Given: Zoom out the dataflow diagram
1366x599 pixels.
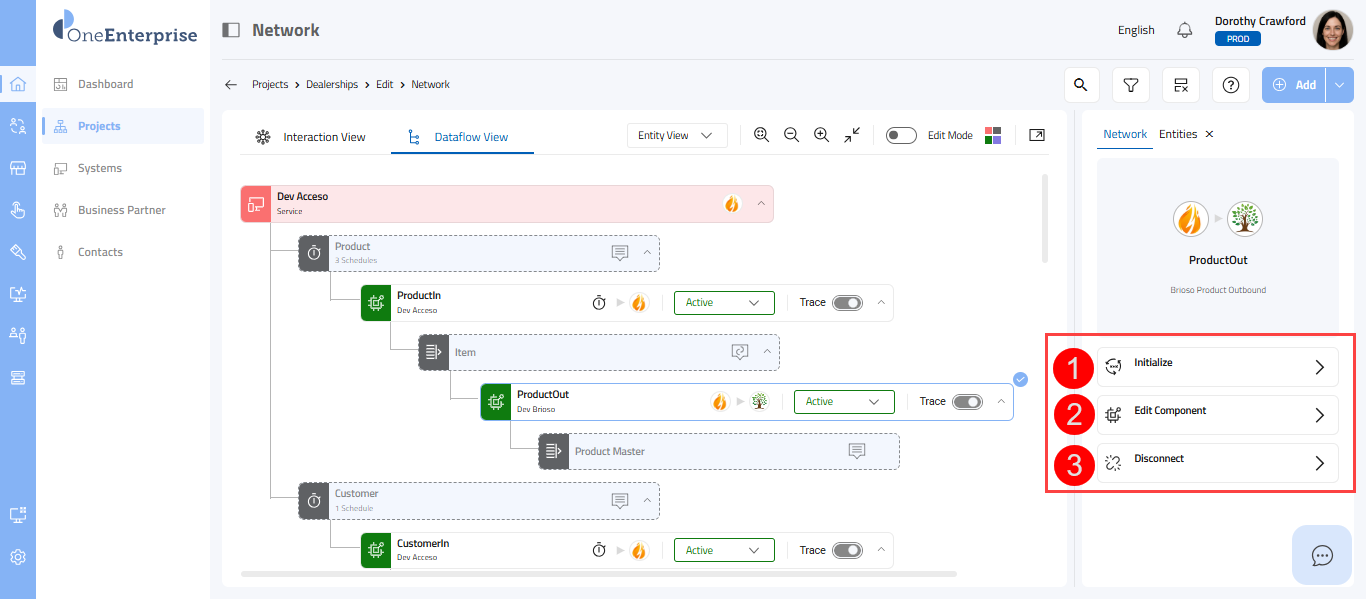Looking at the screenshot, I should coord(791,135).
